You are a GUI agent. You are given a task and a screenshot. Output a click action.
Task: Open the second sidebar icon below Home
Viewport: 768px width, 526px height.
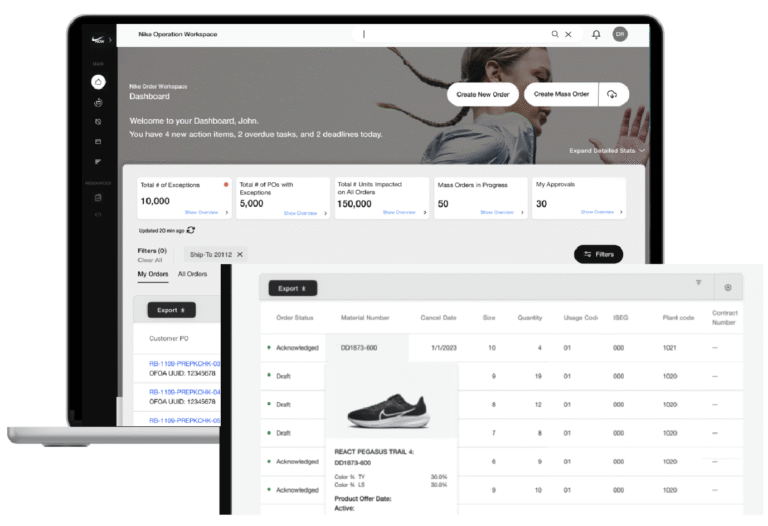[x=98, y=103]
